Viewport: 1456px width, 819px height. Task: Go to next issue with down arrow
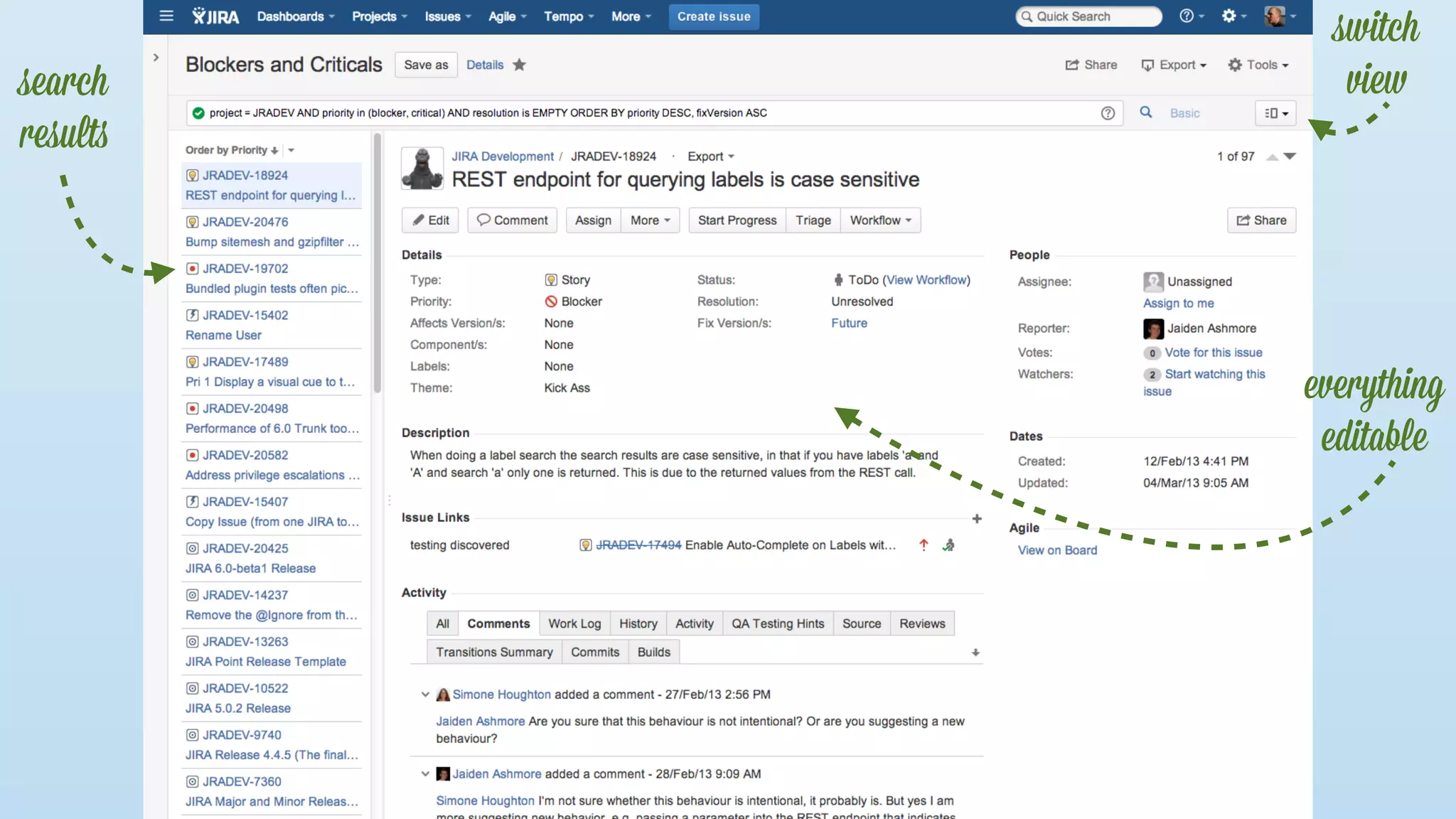1290,156
